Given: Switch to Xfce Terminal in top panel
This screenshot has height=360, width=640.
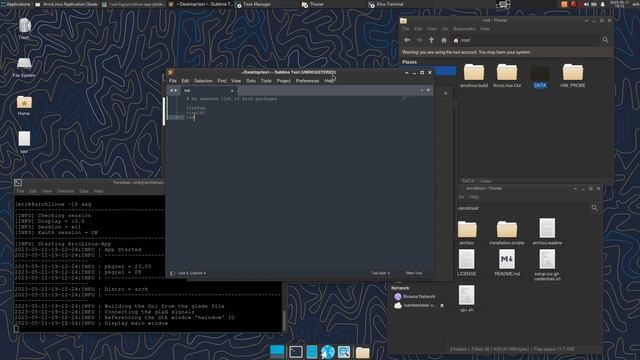Looking at the screenshot, I should click(386, 4).
